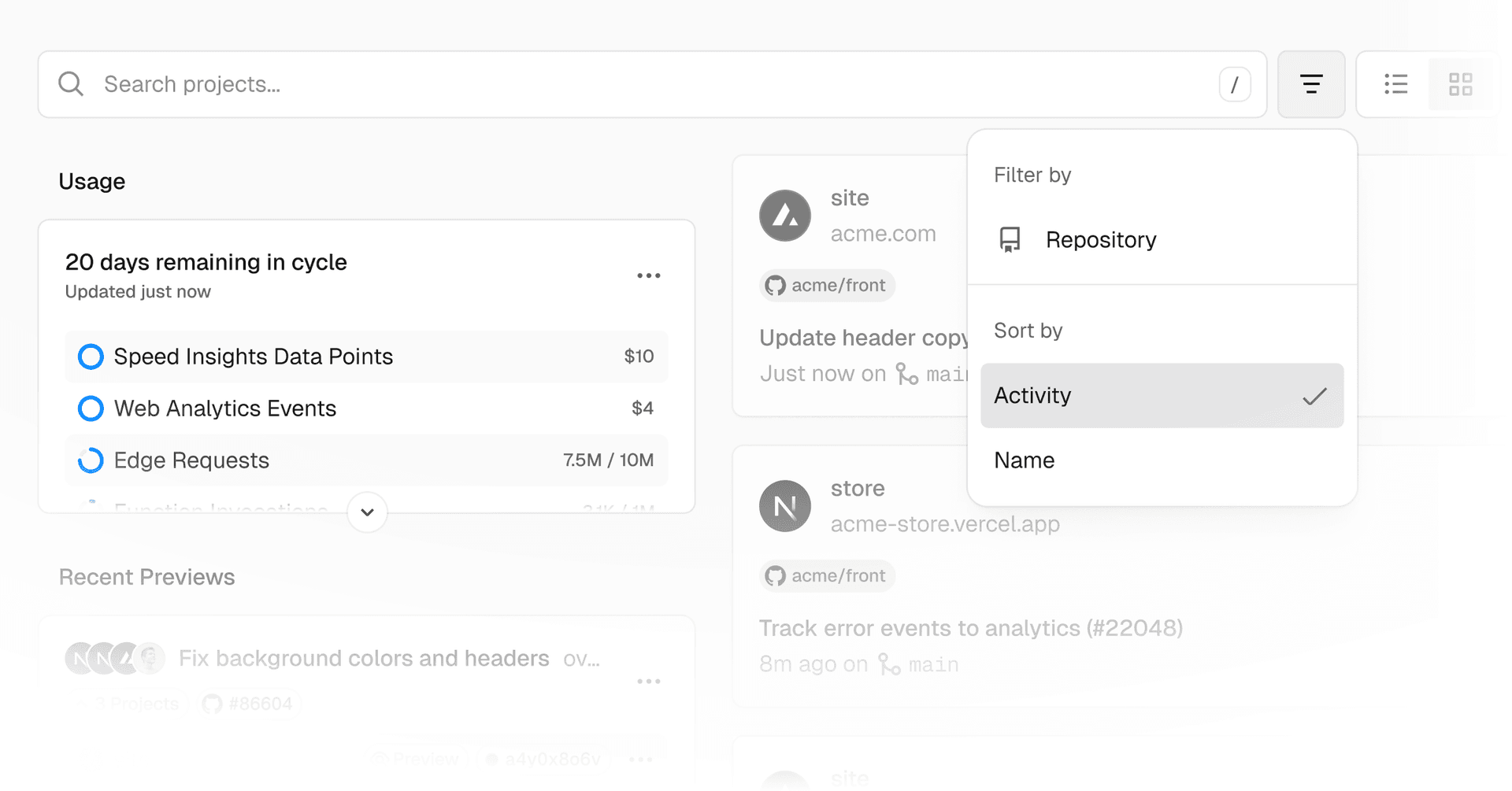
Task: Click the site project triangle logo
Action: (784, 216)
